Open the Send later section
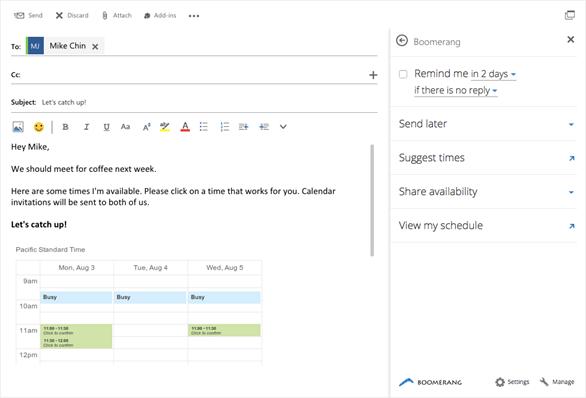The image size is (586, 398). click(x=484, y=124)
